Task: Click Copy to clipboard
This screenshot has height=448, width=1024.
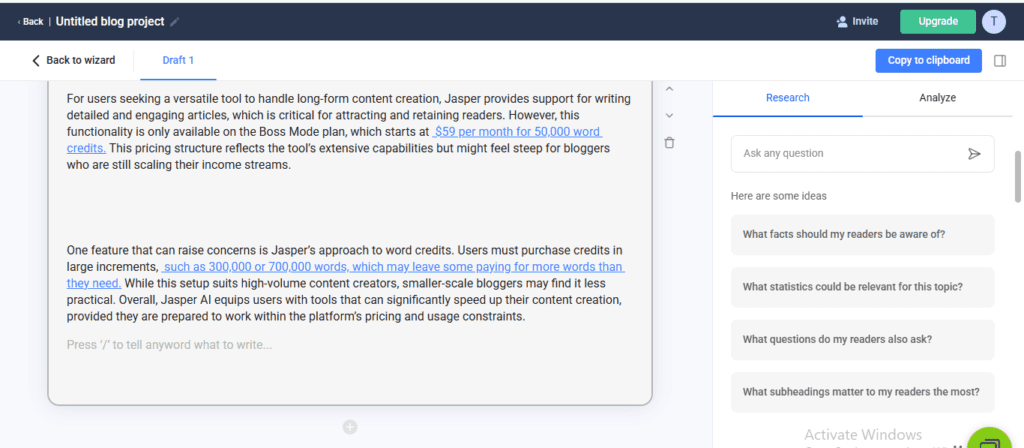Action: pyautogui.click(x=928, y=61)
